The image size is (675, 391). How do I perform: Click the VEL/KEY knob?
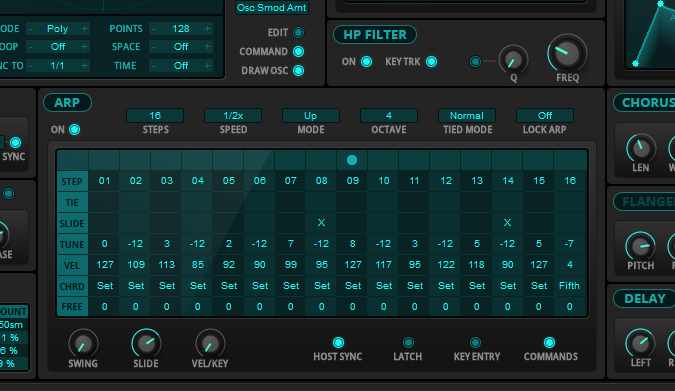pos(210,344)
